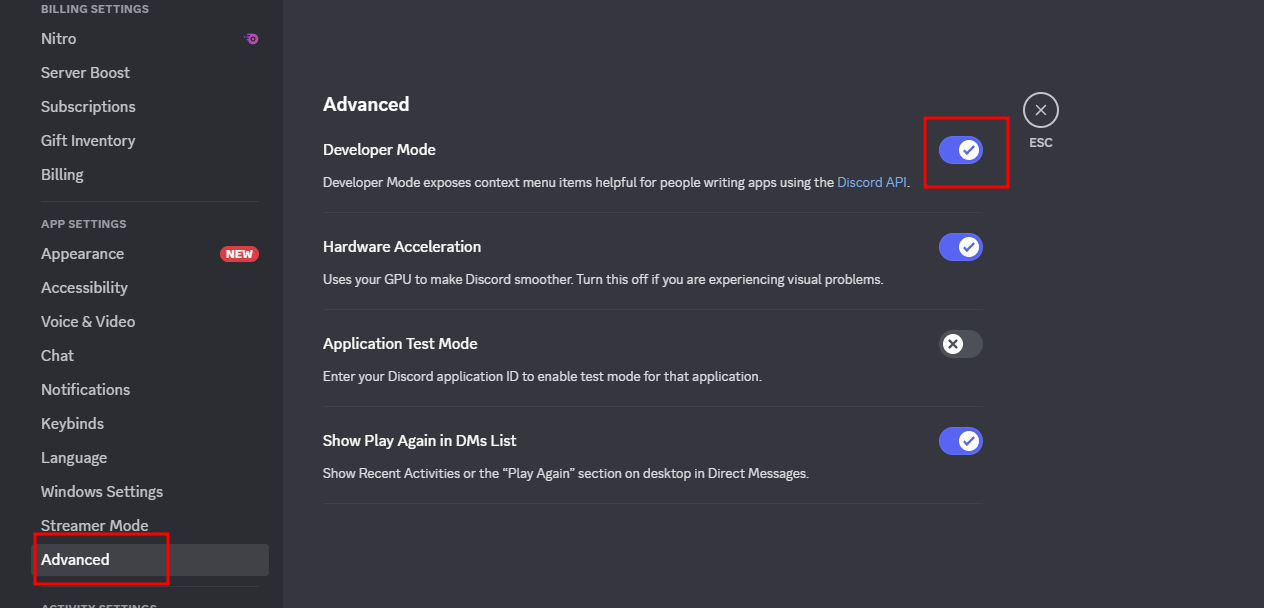Follow the Discord API link

coord(872,183)
